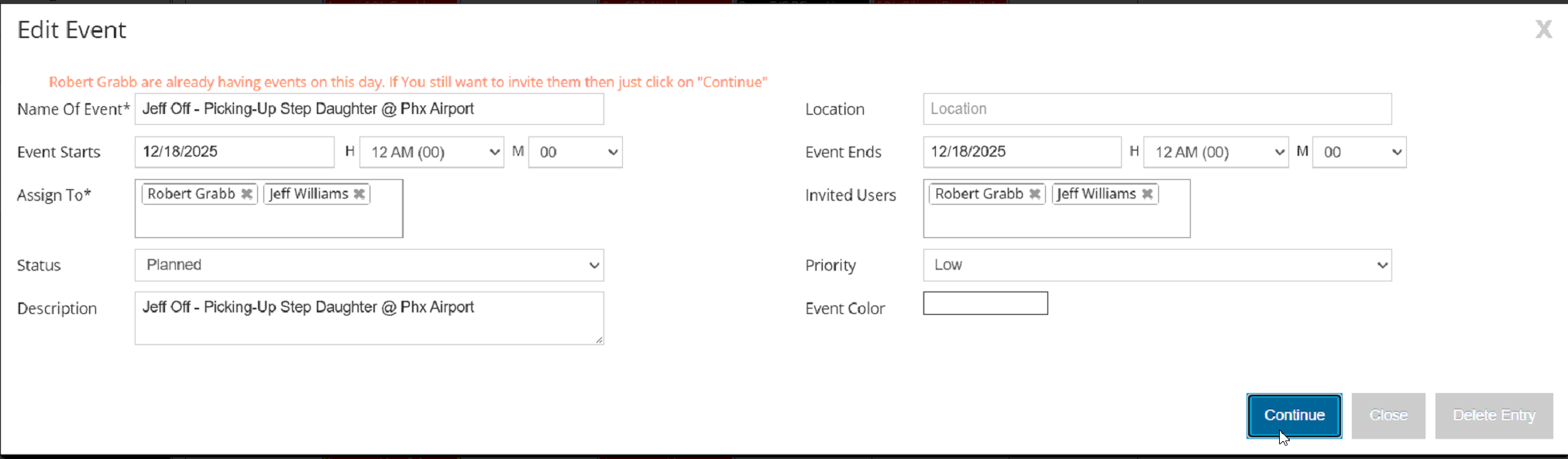Remove Robert Grabb from Assign To

click(246, 194)
